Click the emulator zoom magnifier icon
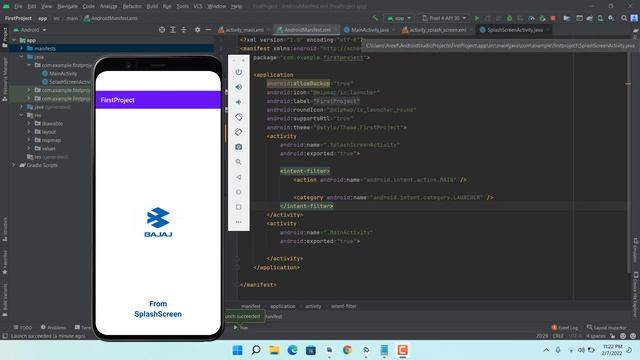This screenshot has width=640, height=360. coord(239,162)
